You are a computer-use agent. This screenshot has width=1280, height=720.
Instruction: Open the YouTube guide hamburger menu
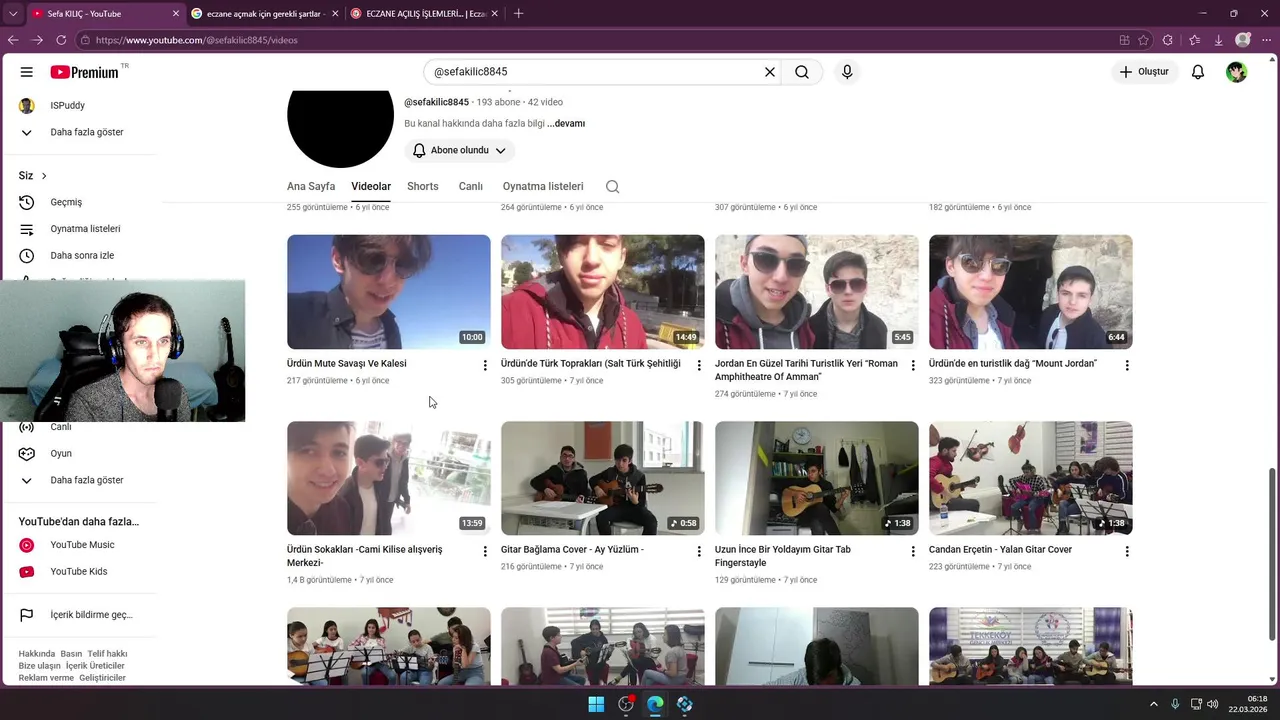pos(27,72)
